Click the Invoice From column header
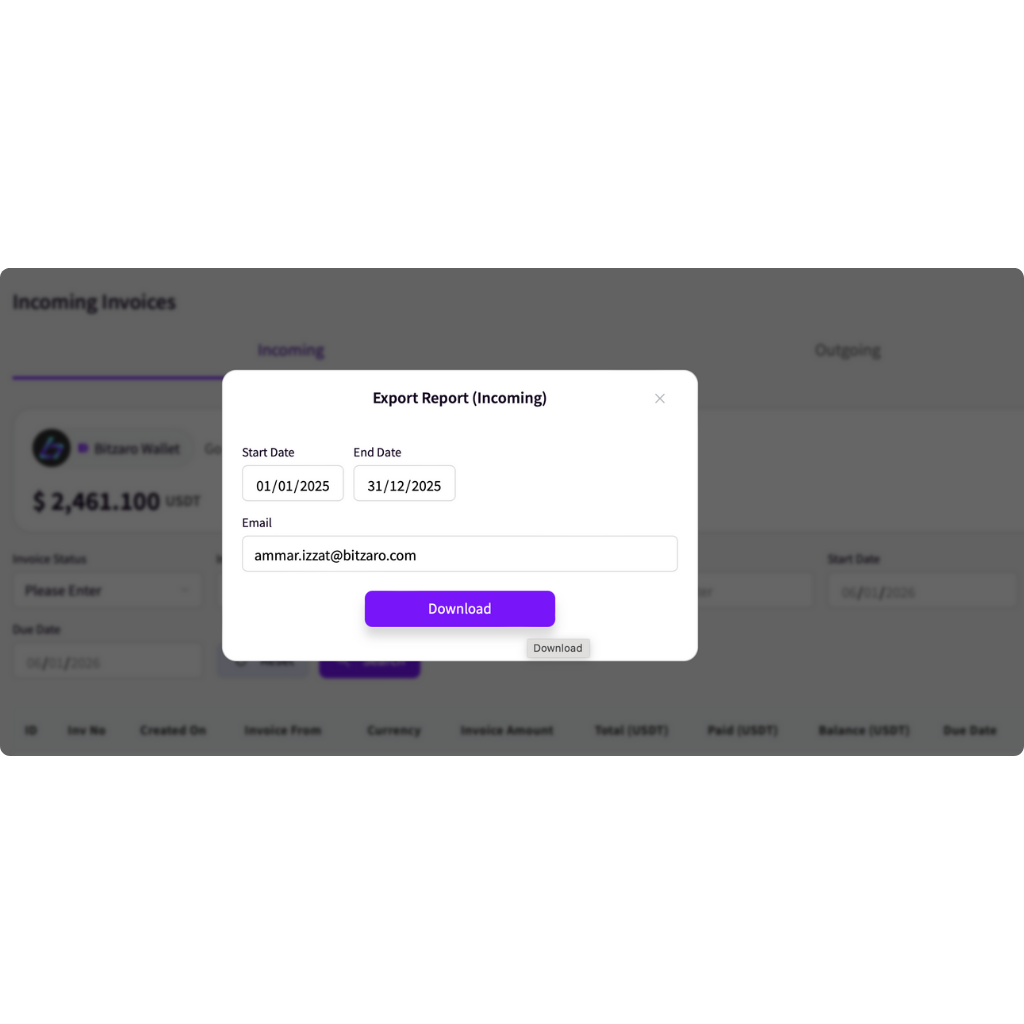1024x1024 pixels. [283, 730]
